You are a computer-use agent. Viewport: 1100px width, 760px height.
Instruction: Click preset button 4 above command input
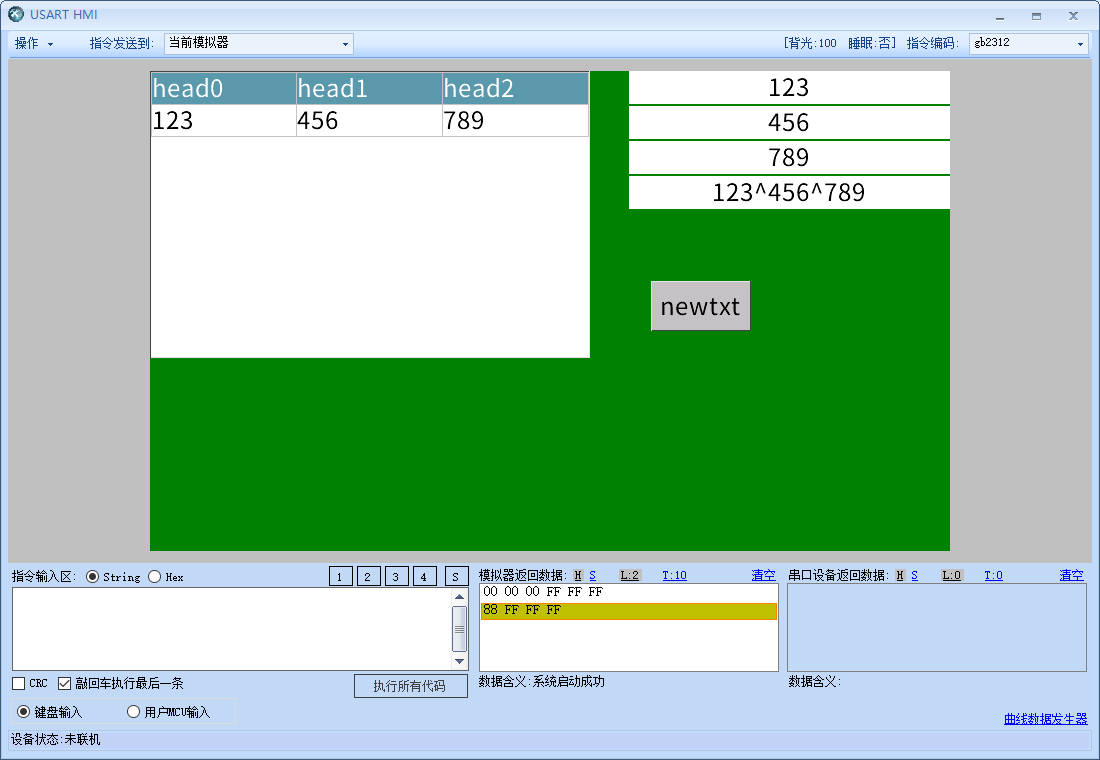click(x=425, y=576)
